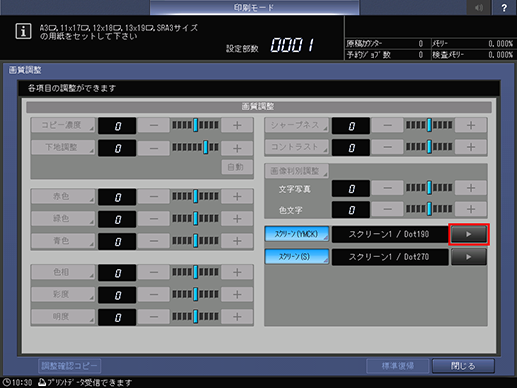Viewport: 517px width, 388px height.
Task: Click the 自動 button under 下地調整
Action: point(237,167)
